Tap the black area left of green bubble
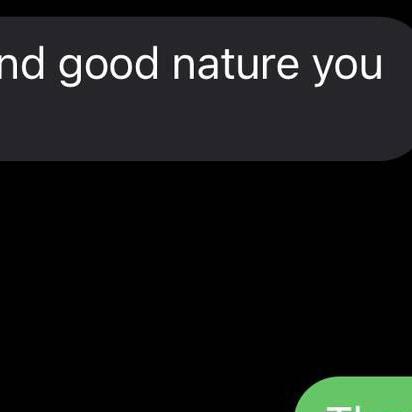Screen dimensions: 412x412 [x=147, y=394]
